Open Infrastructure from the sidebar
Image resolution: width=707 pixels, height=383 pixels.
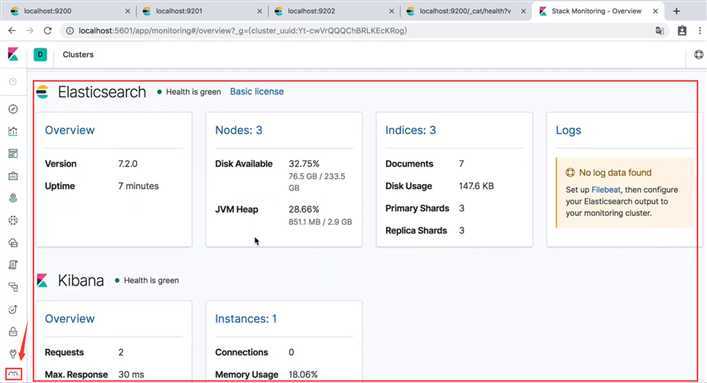(13, 243)
